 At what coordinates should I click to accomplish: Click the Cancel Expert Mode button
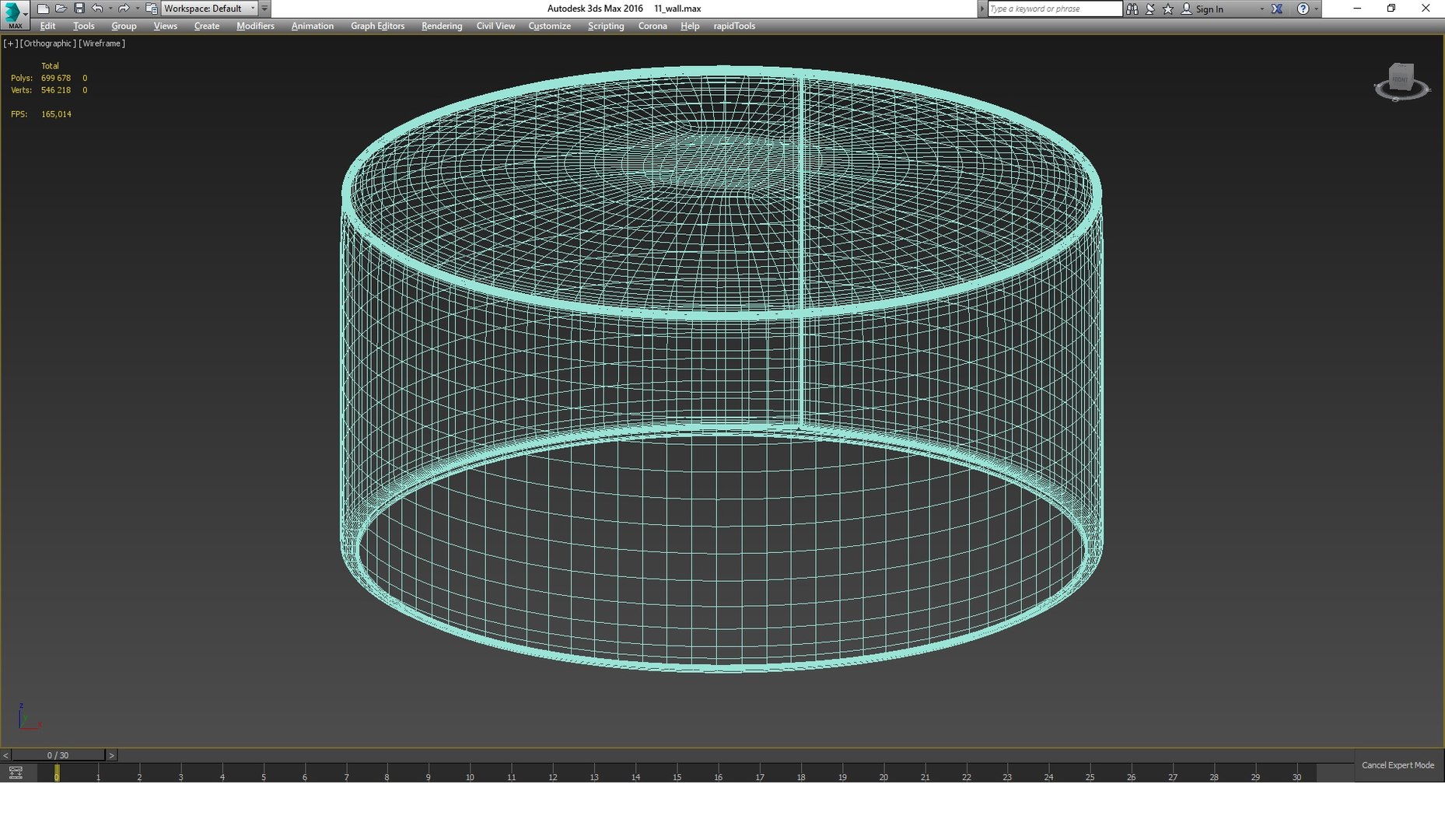(1398, 765)
